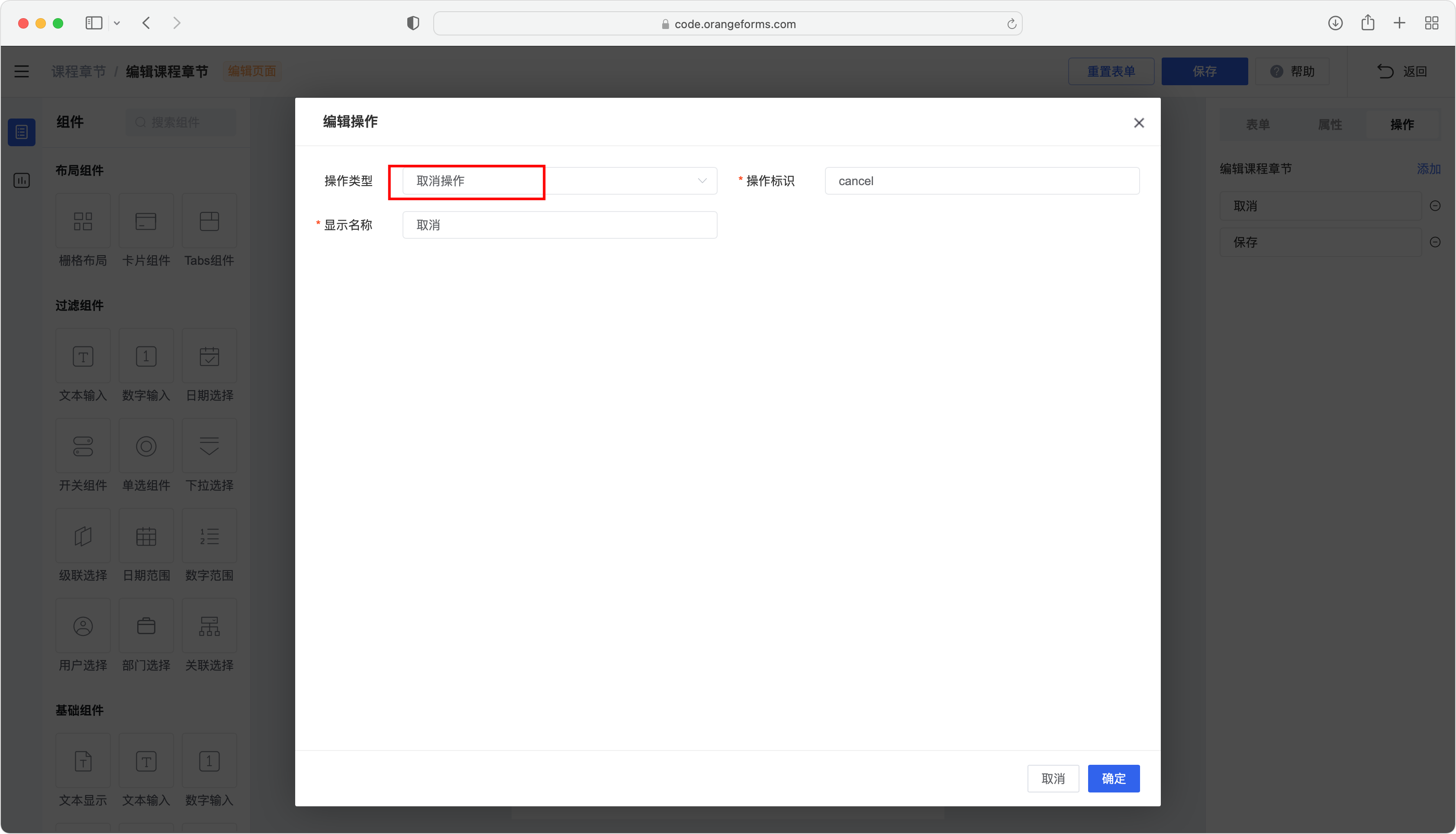Click the top toolbar 保存 button
The height and width of the screenshot is (834, 1456).
click(1205, 72)
